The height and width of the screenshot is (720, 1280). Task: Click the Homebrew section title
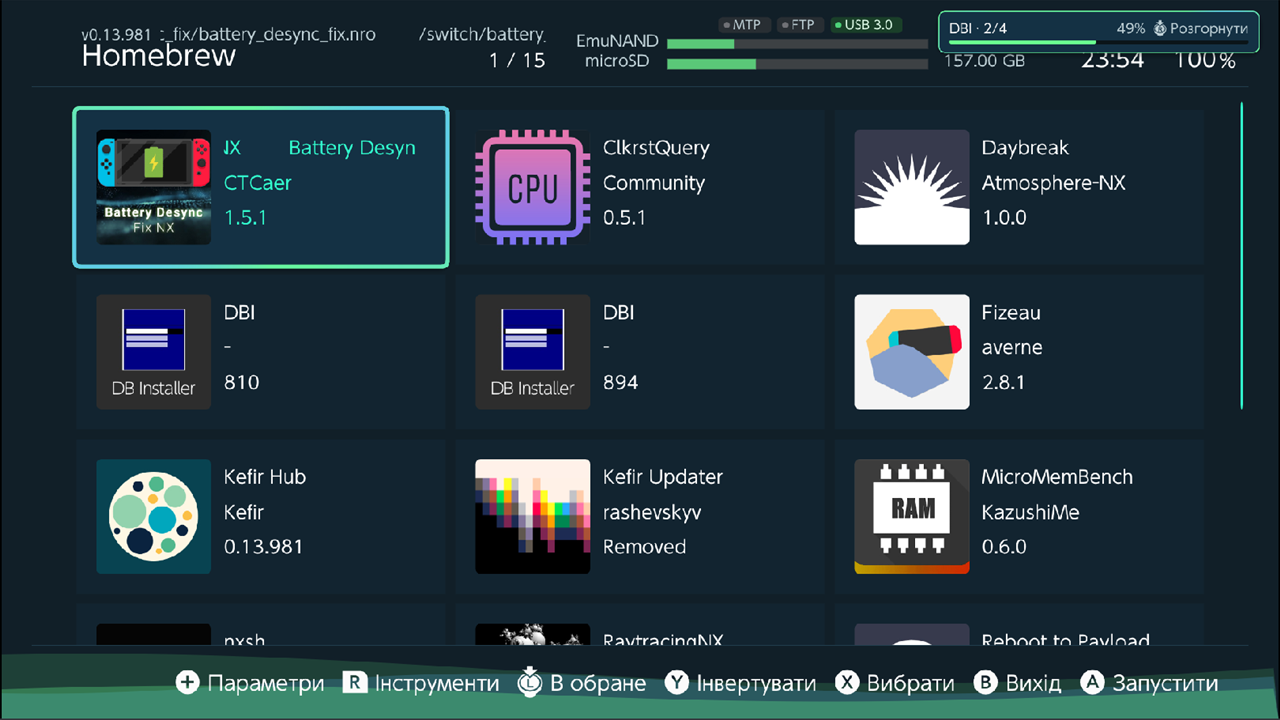click(x=159, y=56)
